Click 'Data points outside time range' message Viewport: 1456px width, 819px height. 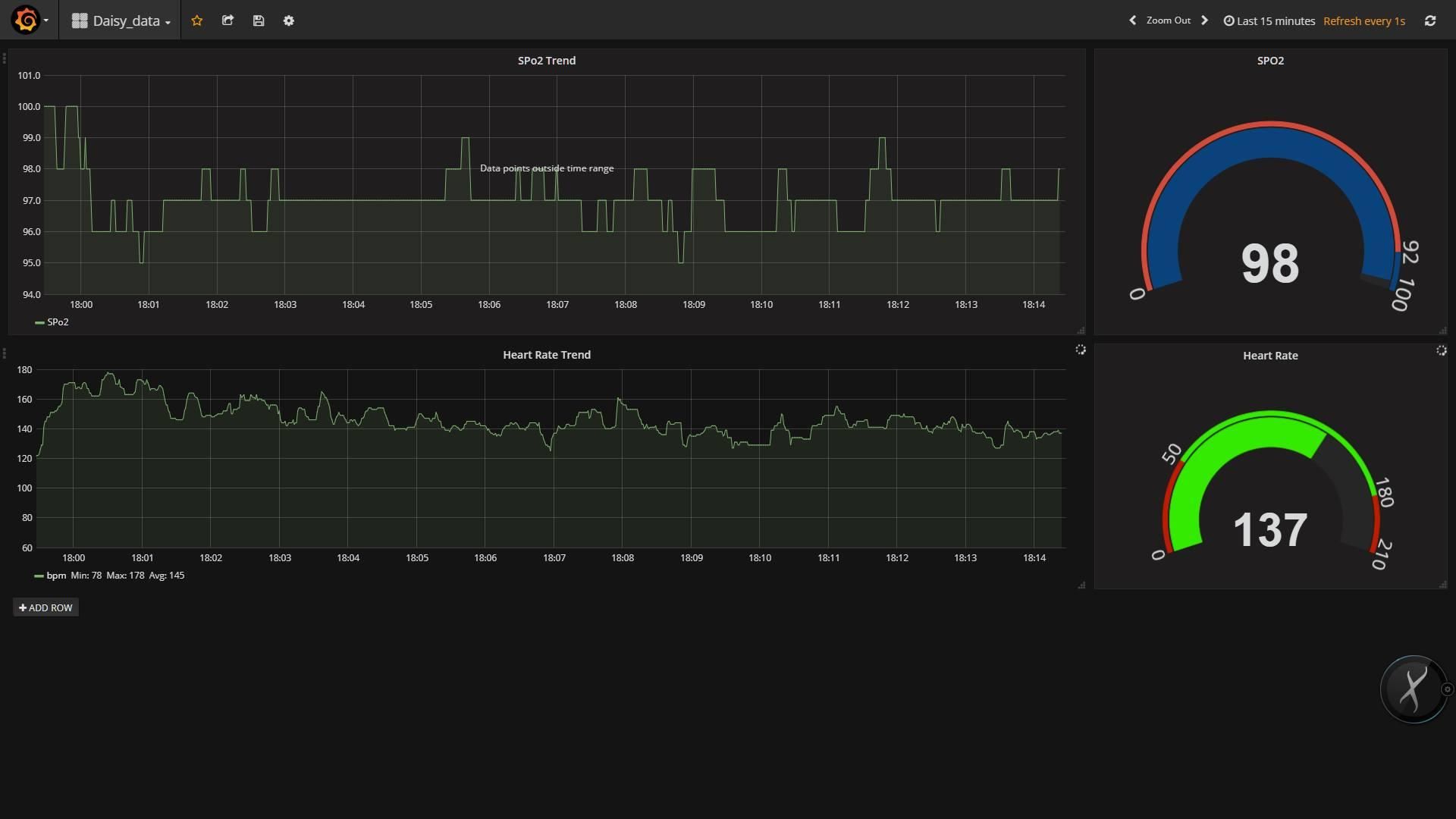coord(547,168)
